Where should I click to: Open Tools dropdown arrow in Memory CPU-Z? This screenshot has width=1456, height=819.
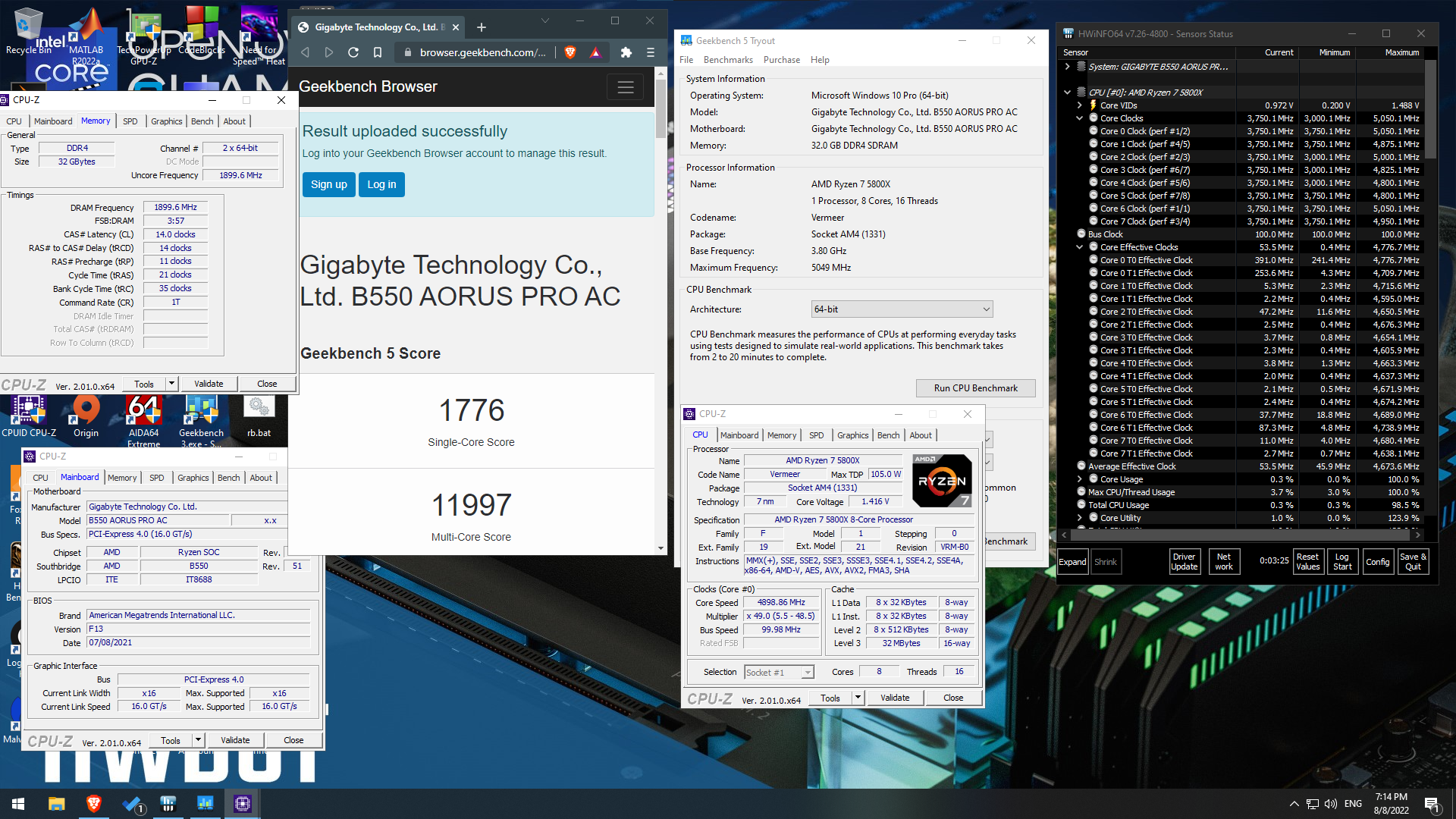[172, 384]
